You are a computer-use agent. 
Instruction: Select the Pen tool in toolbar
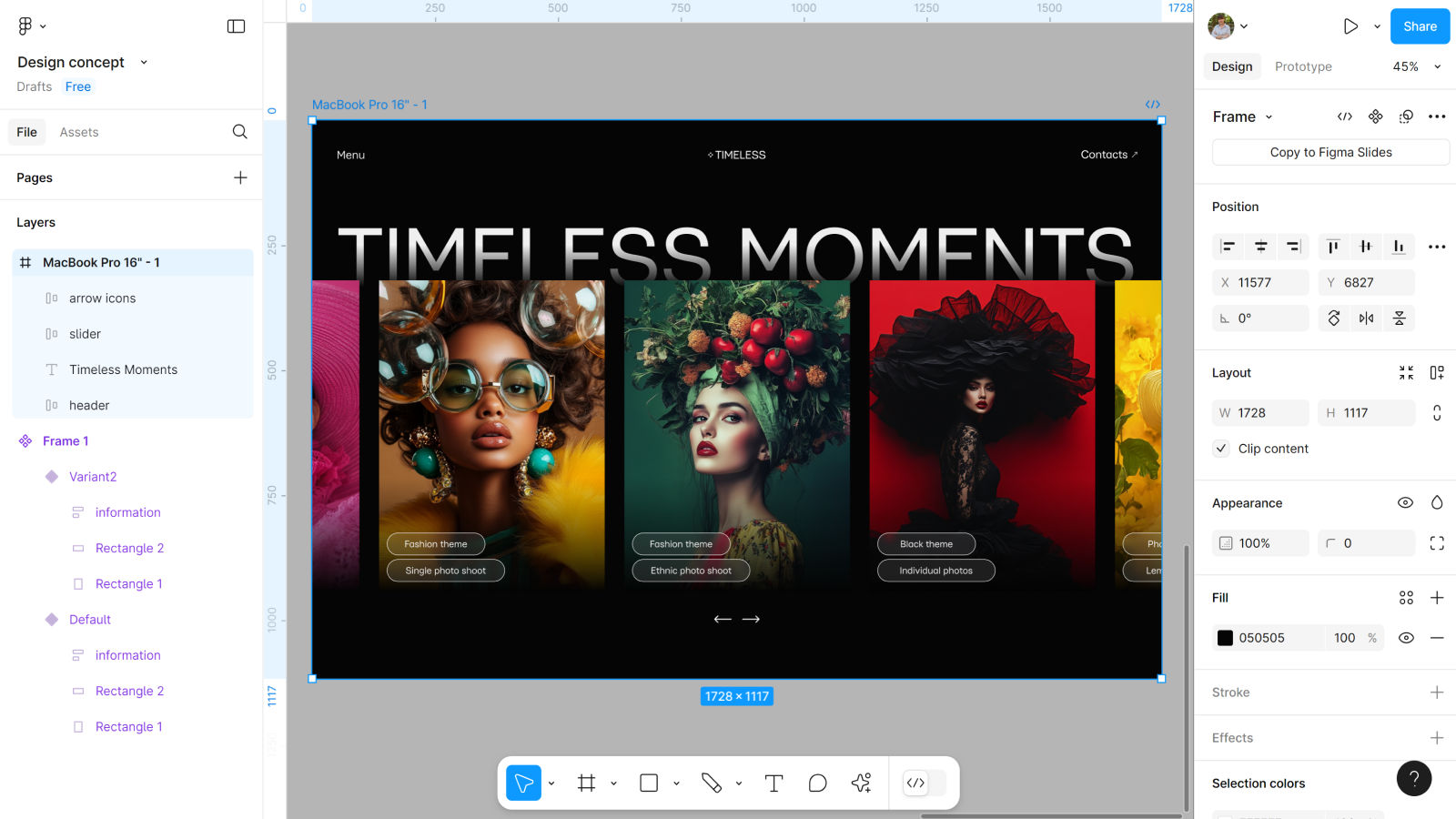click(x=712, y=783)
